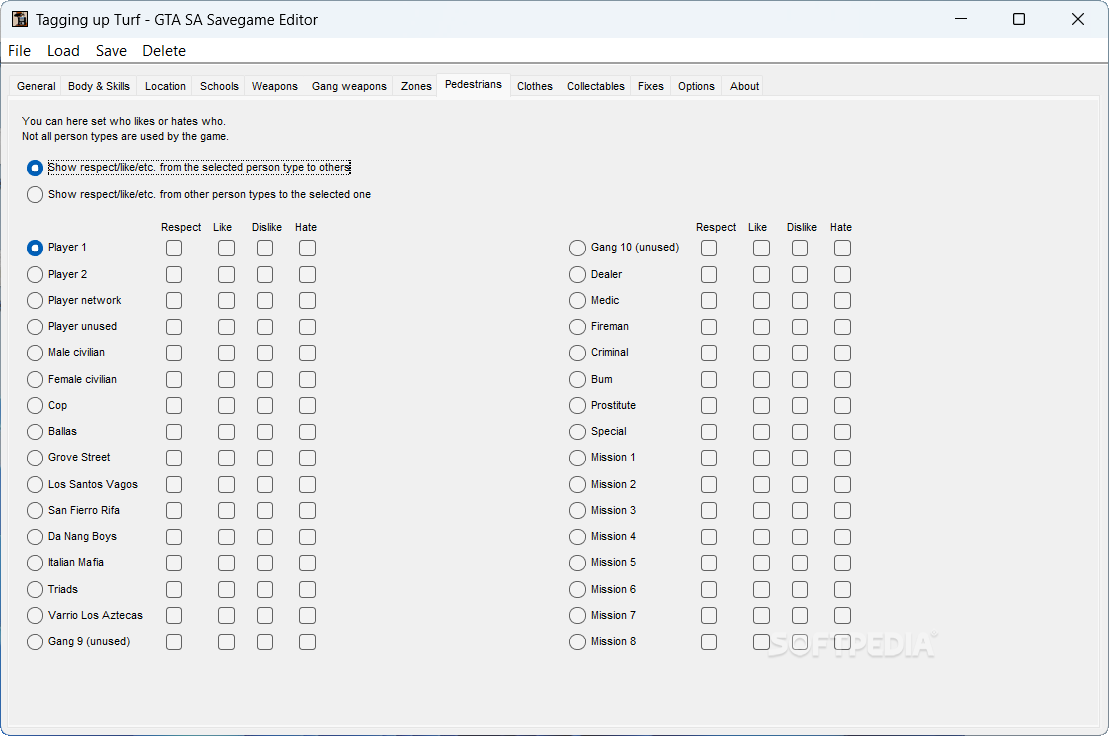Check Hate for Dealer row

(842, 274)
